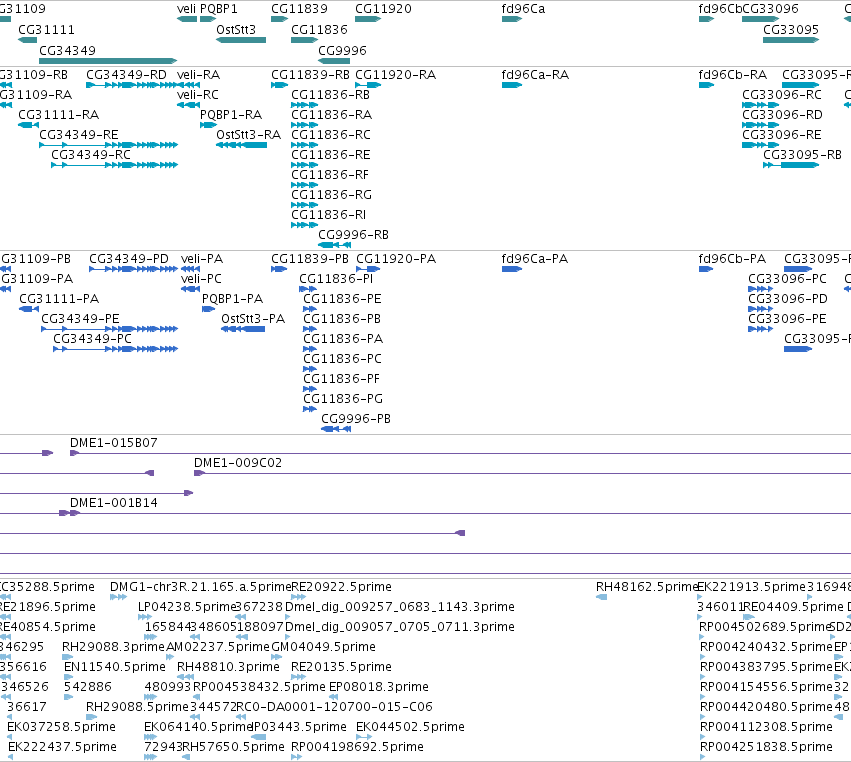The height and width of the screenshot is (762, 851).
Task: Select the RE20922.5prime EST
Action: pos(341,587)
